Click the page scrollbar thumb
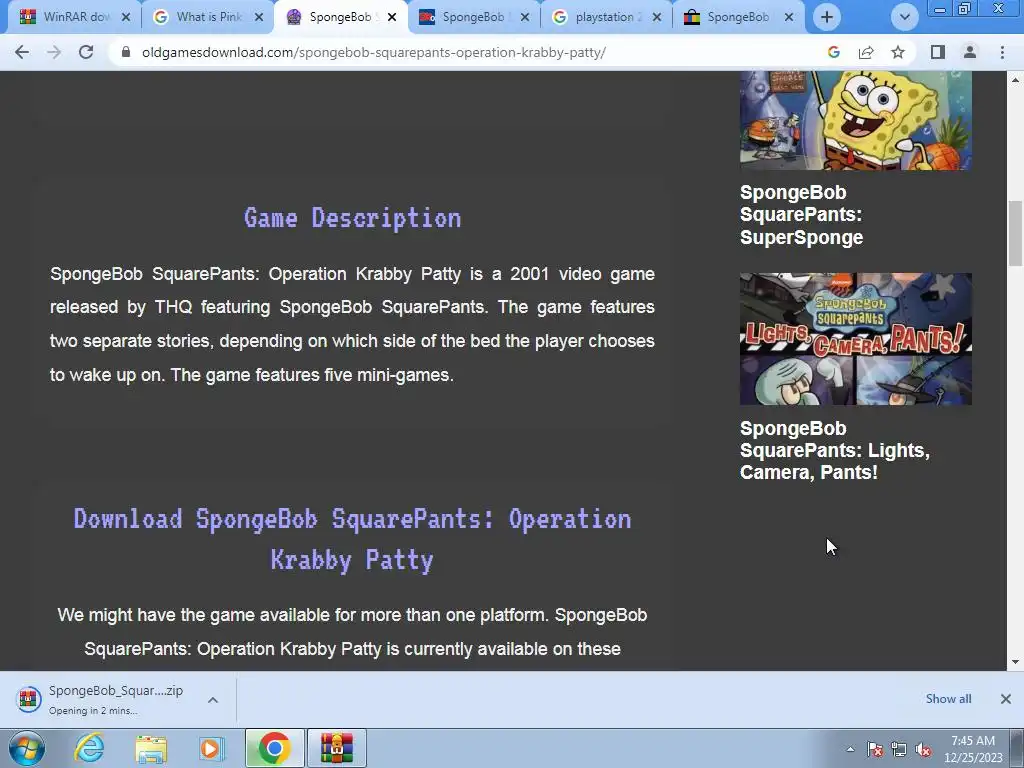The height and width of the screenshot is (768, 1024). click(1016, 233)
